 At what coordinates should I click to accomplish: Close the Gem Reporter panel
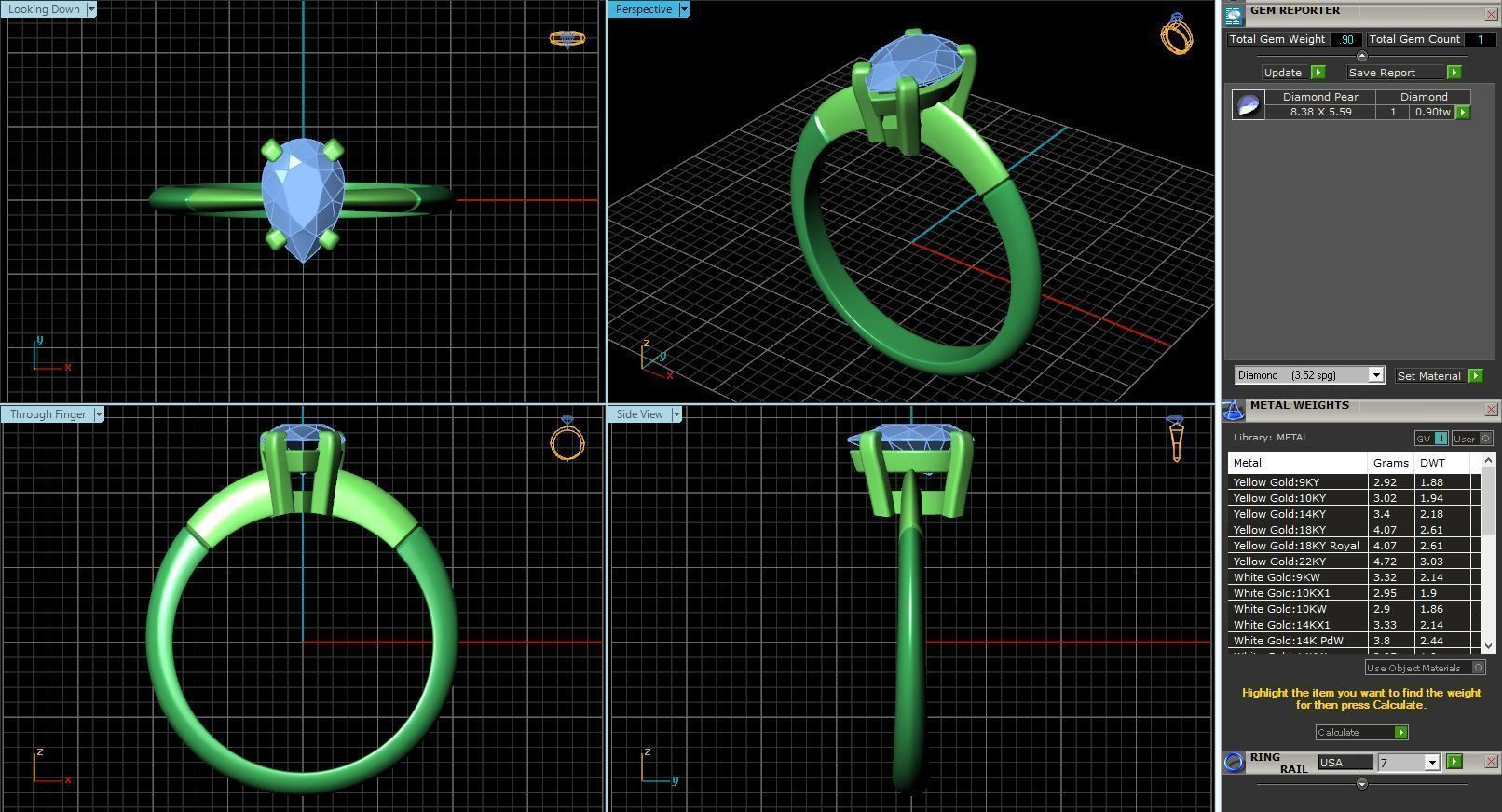[x=1490, y=14]
